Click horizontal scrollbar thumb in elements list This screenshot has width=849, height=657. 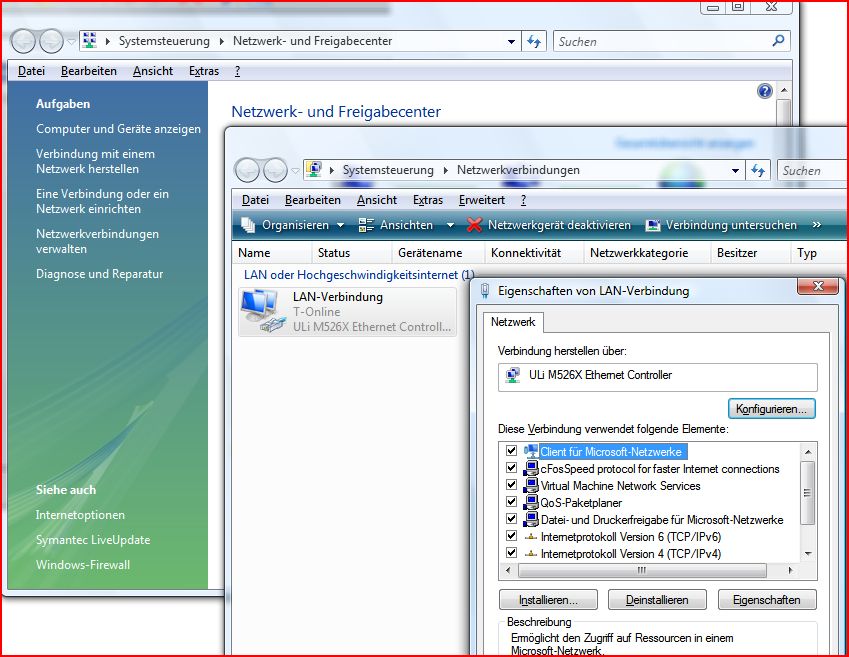coord(642,570)
